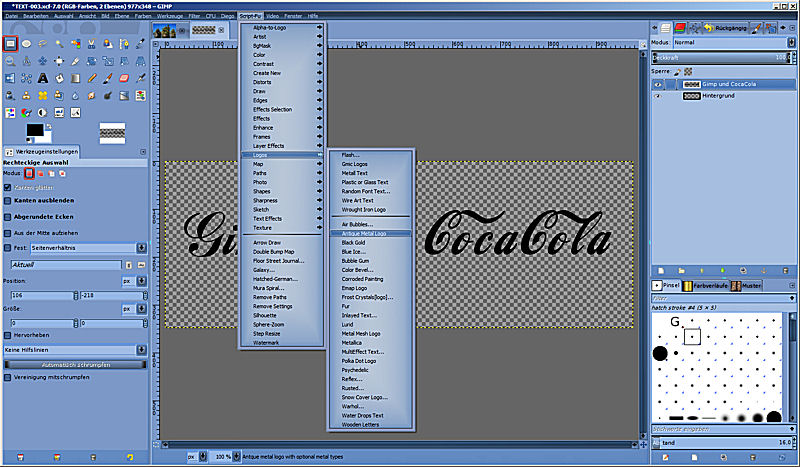
Task: Select the Airbrush tool
Action: pos(141,78)
